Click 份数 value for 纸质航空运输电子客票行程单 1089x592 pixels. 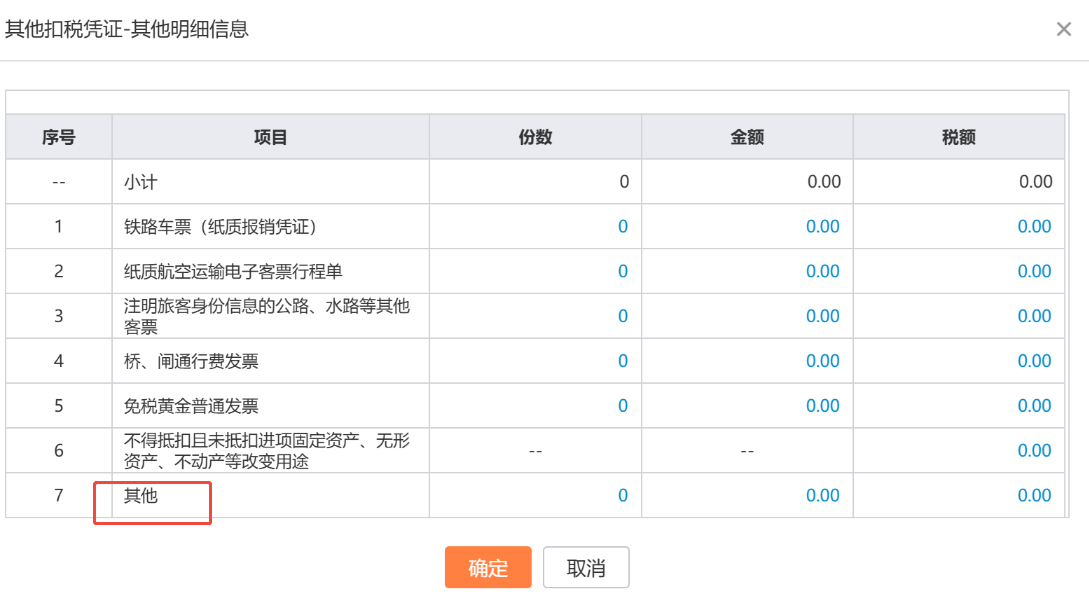click(x=622, y=272)
